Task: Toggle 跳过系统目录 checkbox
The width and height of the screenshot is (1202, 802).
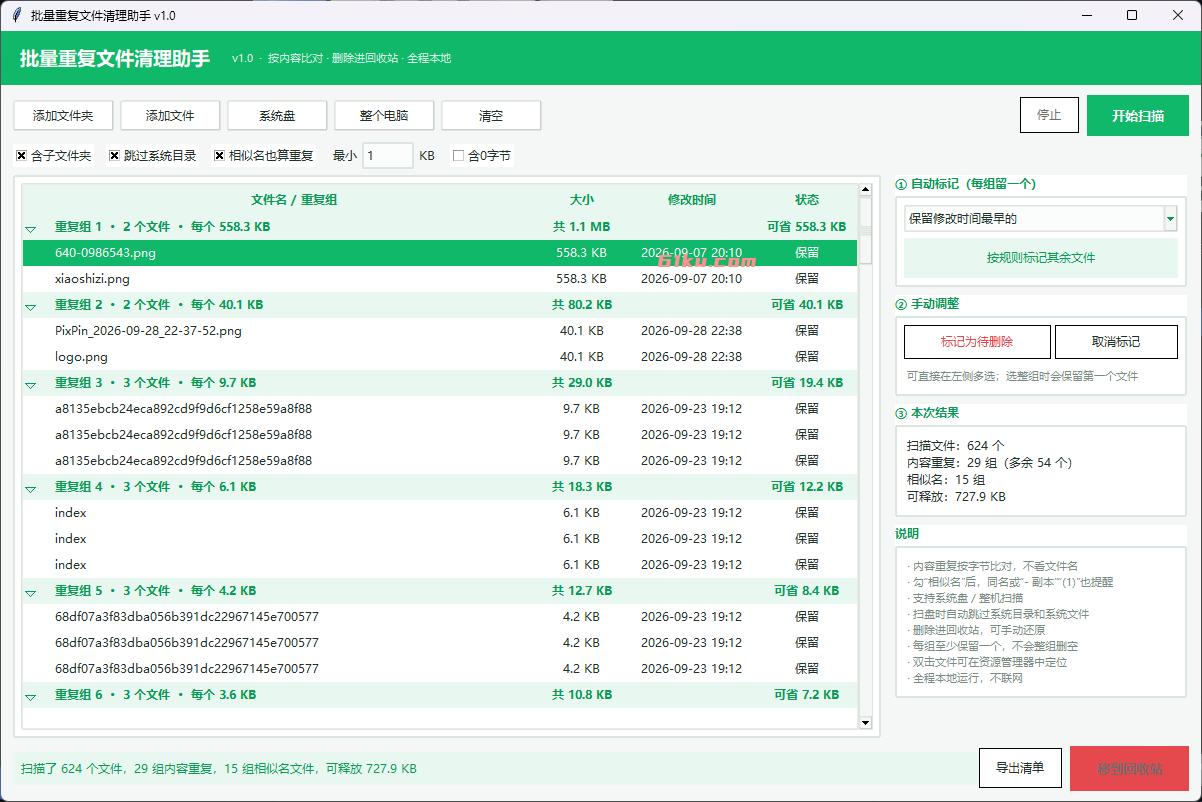Action: coord(114,156)
